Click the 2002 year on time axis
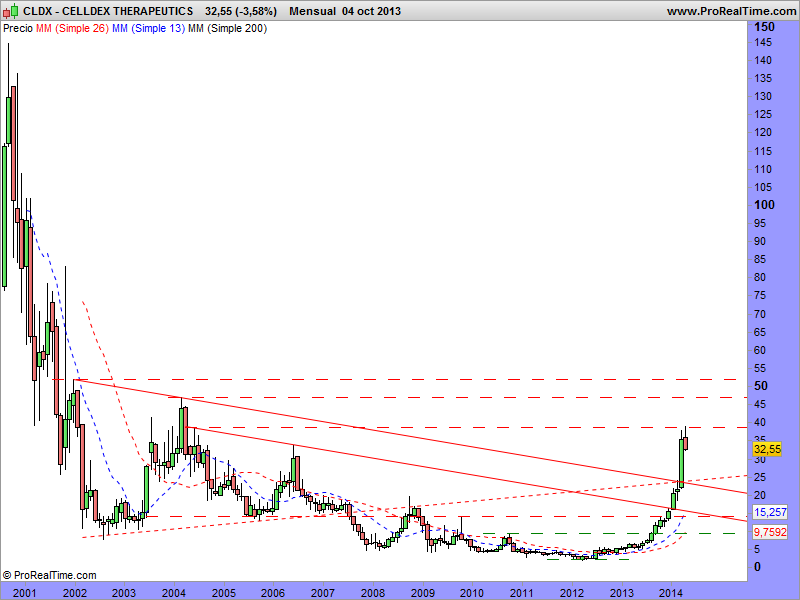The width and height of the screenshot is (800, 600). (74, 593)
